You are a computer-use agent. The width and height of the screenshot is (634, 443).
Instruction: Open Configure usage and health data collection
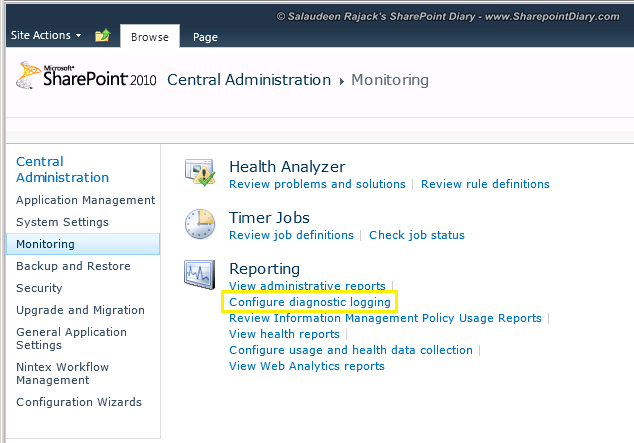pyautogui.click(x=351, y=350)
